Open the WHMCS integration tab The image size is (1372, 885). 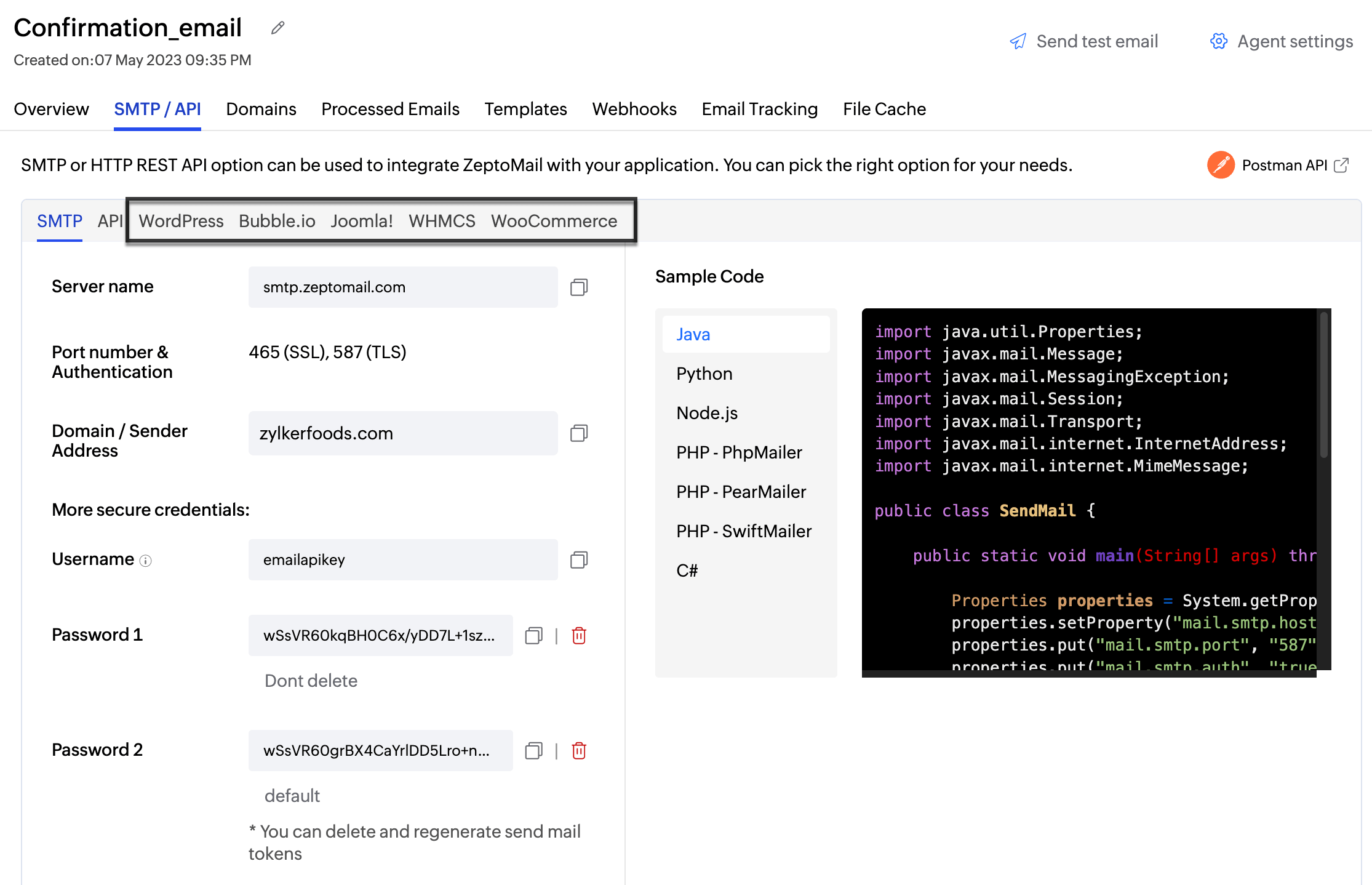tap(442, 221)
